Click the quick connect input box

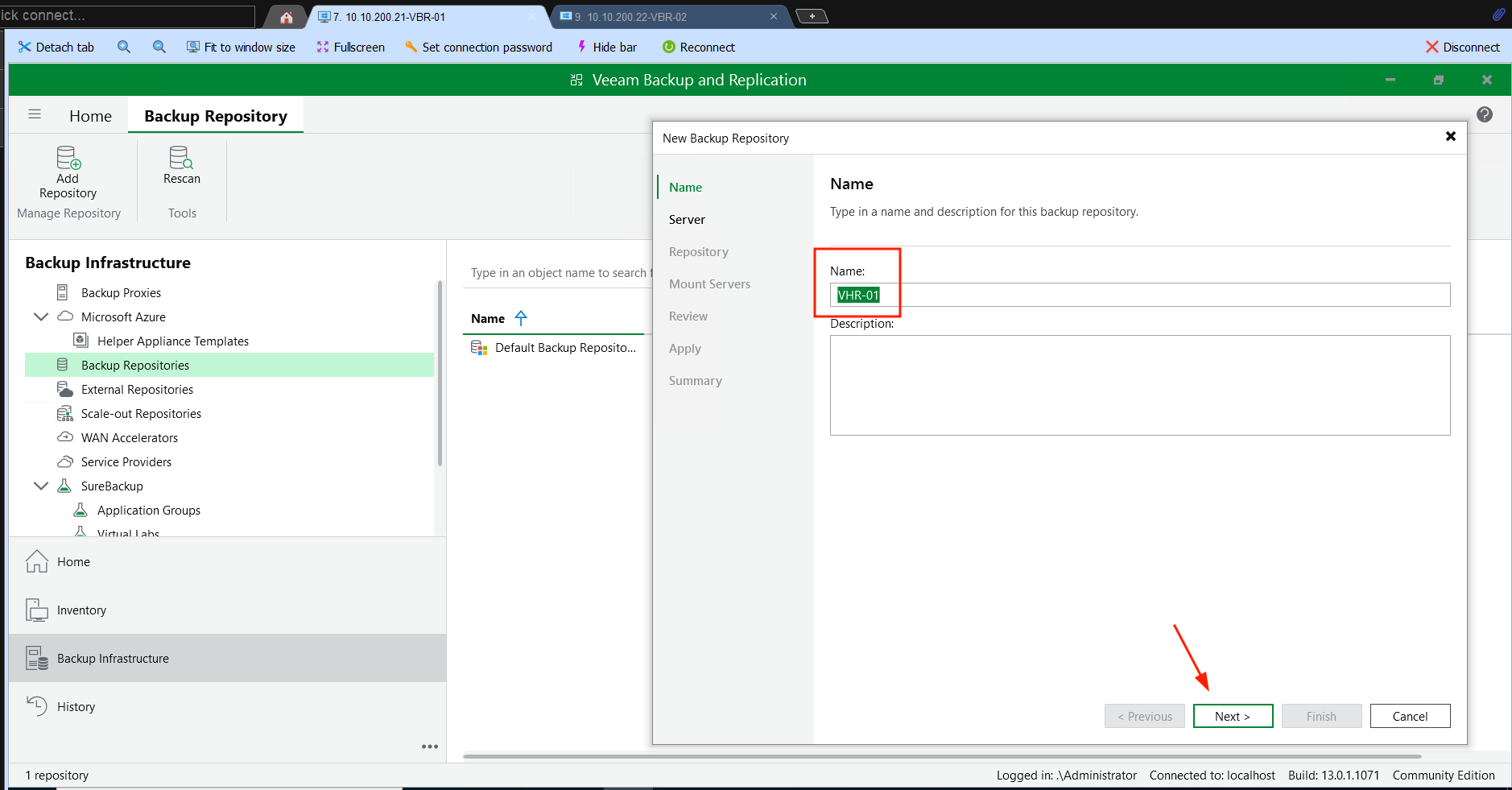click(x=127, y=15)
